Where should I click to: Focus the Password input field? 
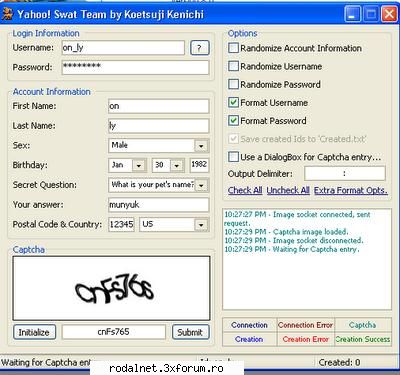[135, 67]
